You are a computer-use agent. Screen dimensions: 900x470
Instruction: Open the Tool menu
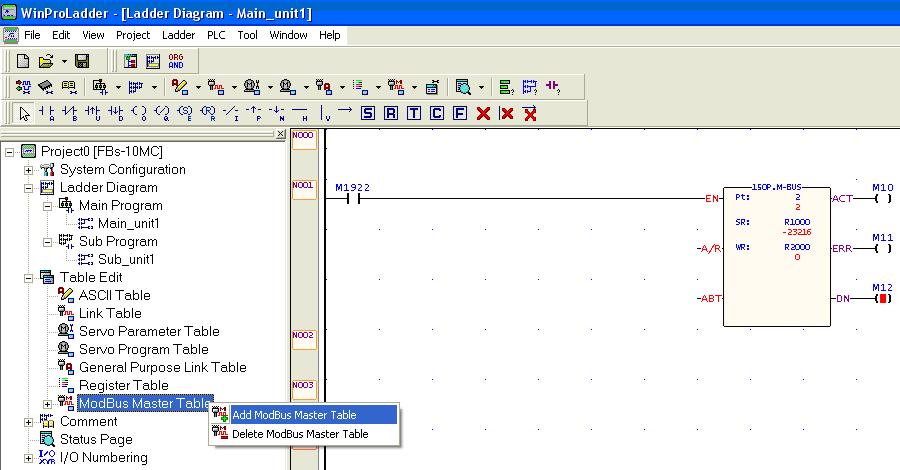pos(247,35)
